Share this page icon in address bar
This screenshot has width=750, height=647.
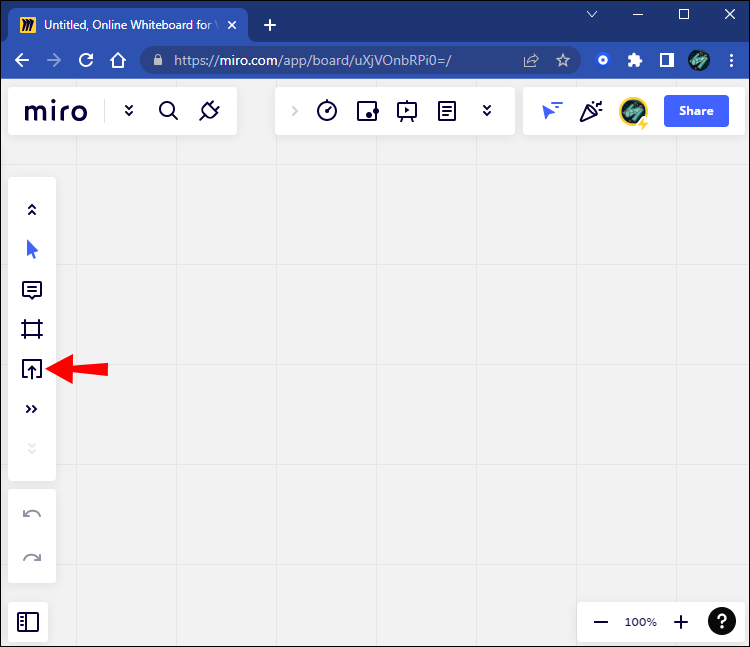(531, 60)
